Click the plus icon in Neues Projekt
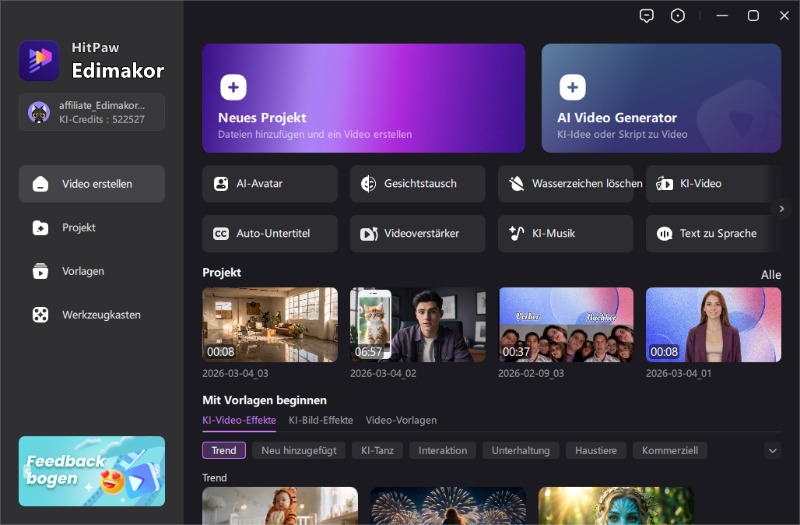800x525 pixels. [233, 87]
